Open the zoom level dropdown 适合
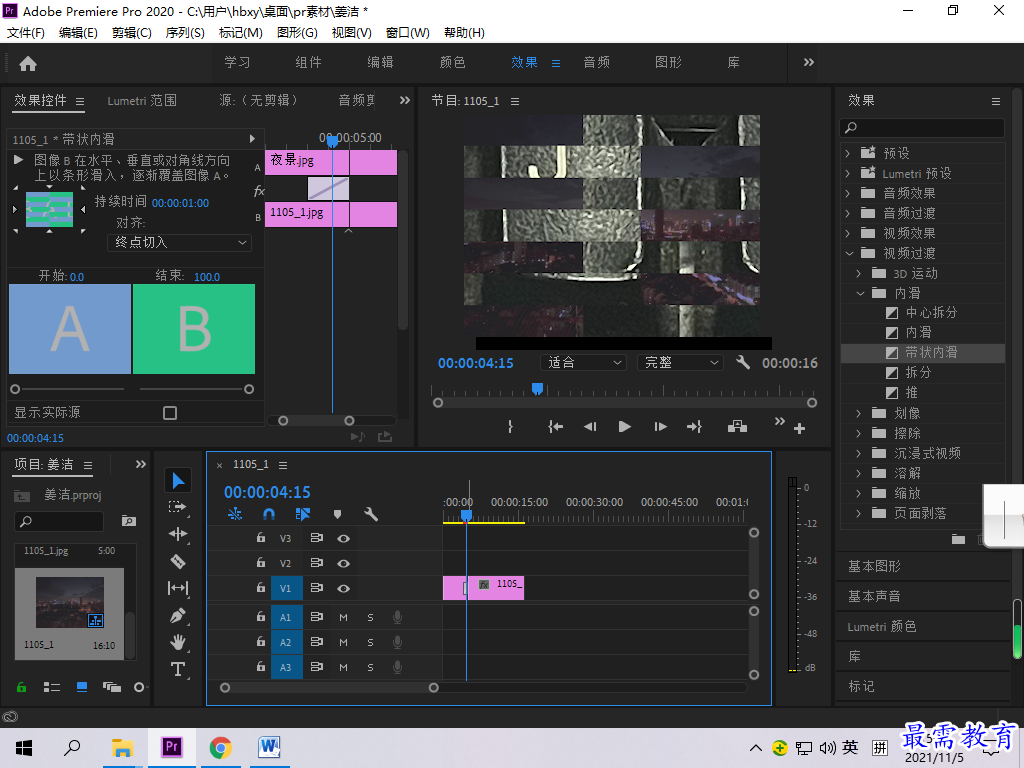The height and width of the screenshot is (768, 1024). tap(583, 362)
